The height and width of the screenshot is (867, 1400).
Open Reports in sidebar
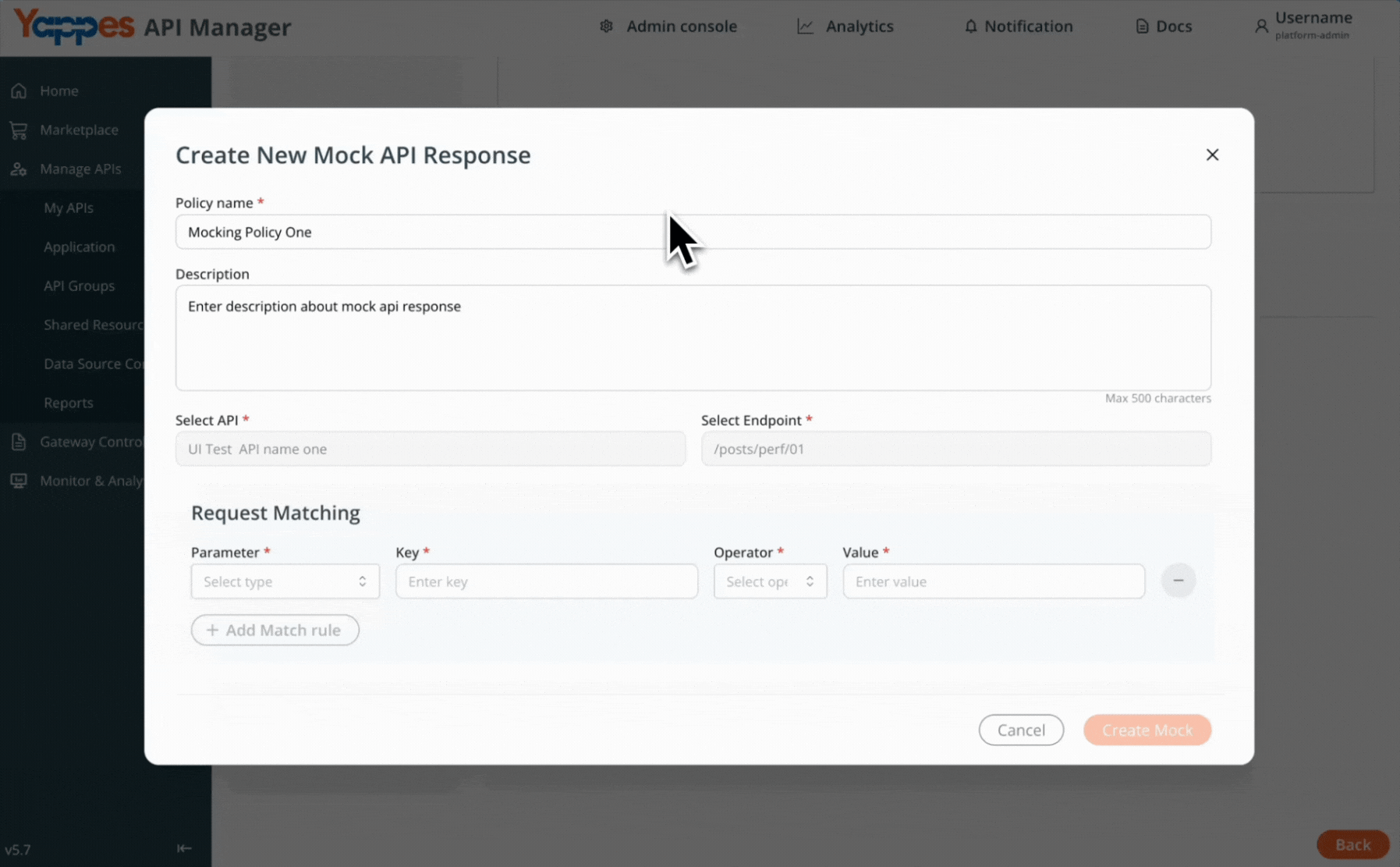tap(69, 403)
